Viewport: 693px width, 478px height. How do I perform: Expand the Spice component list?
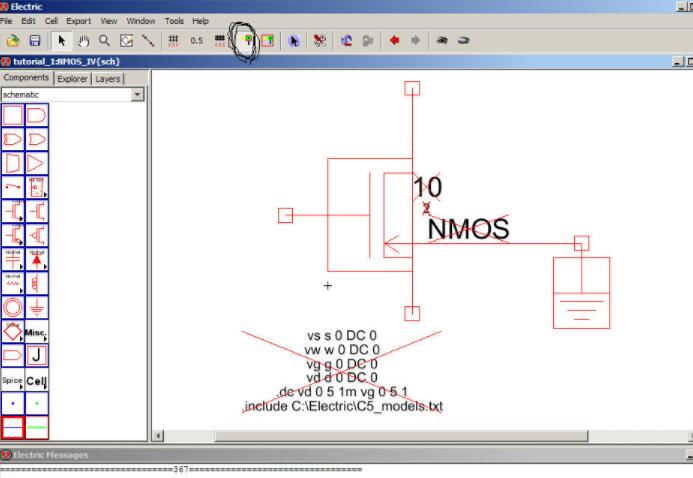click(x=13, y=381)
